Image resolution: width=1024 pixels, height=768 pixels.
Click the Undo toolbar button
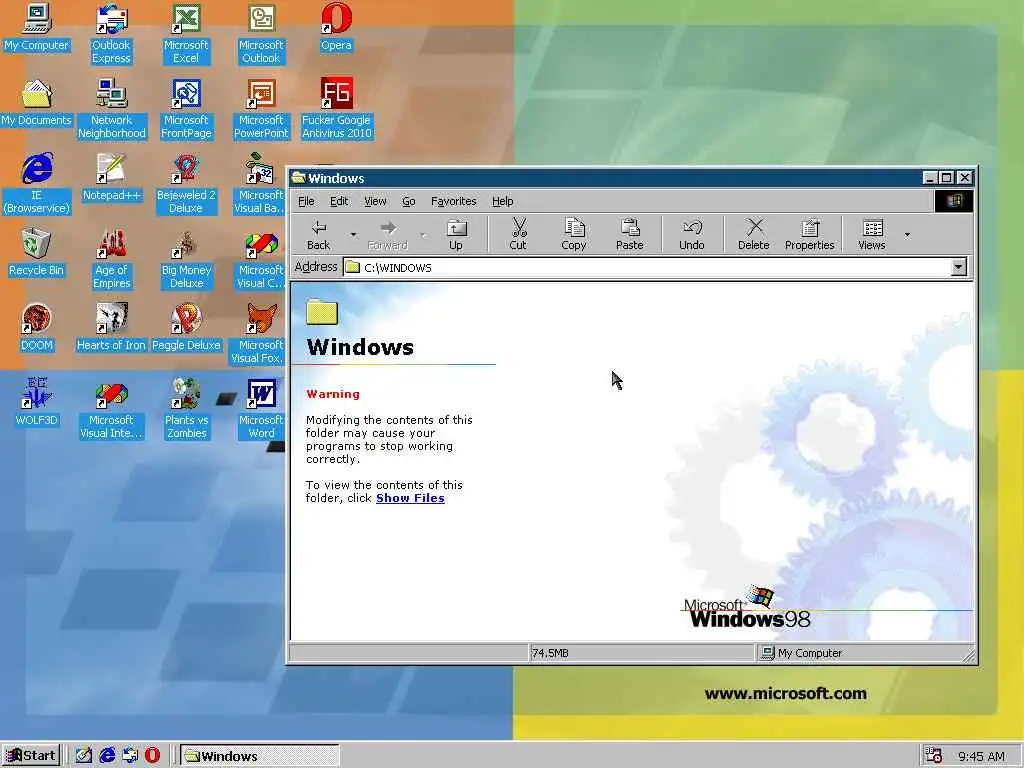692,234
